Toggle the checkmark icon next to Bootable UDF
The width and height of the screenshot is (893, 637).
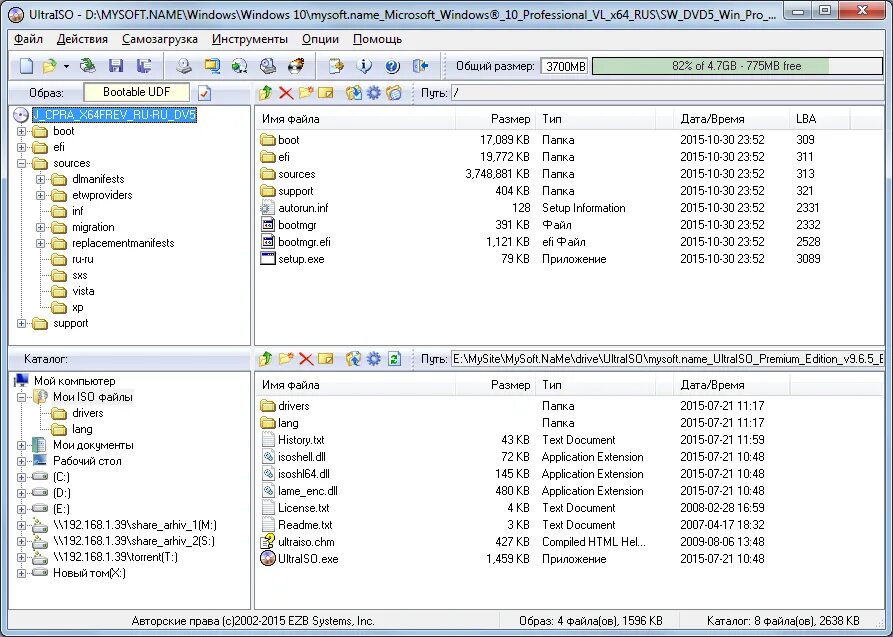pos(204,93)
